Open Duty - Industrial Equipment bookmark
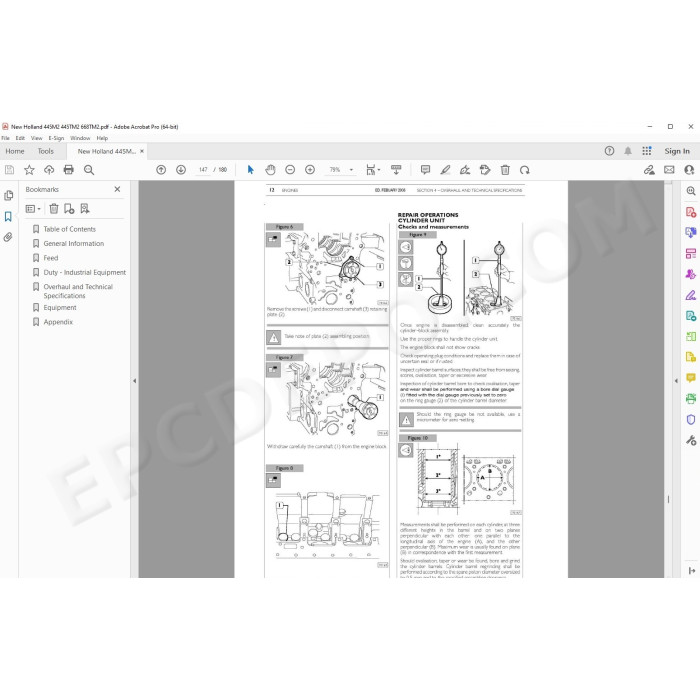The image size is (700, 700). 84,272
